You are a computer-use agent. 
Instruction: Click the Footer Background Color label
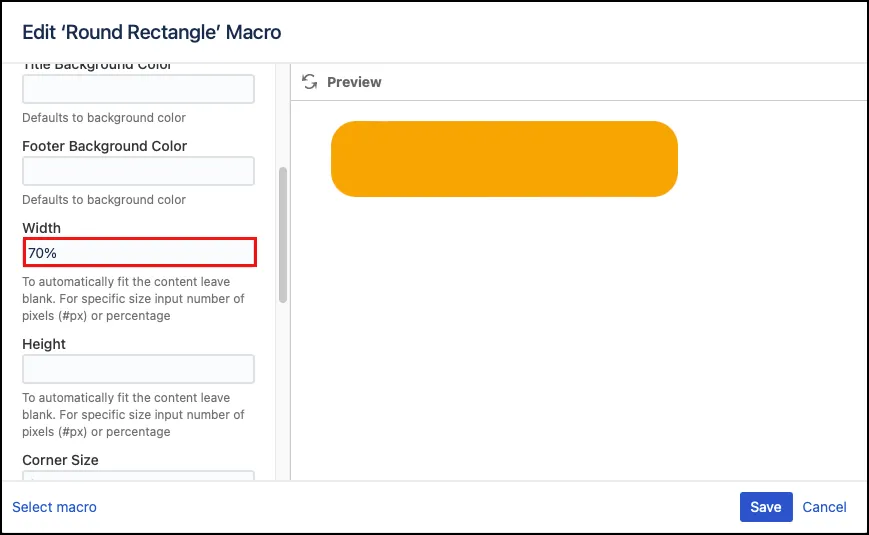coord(105,146)
